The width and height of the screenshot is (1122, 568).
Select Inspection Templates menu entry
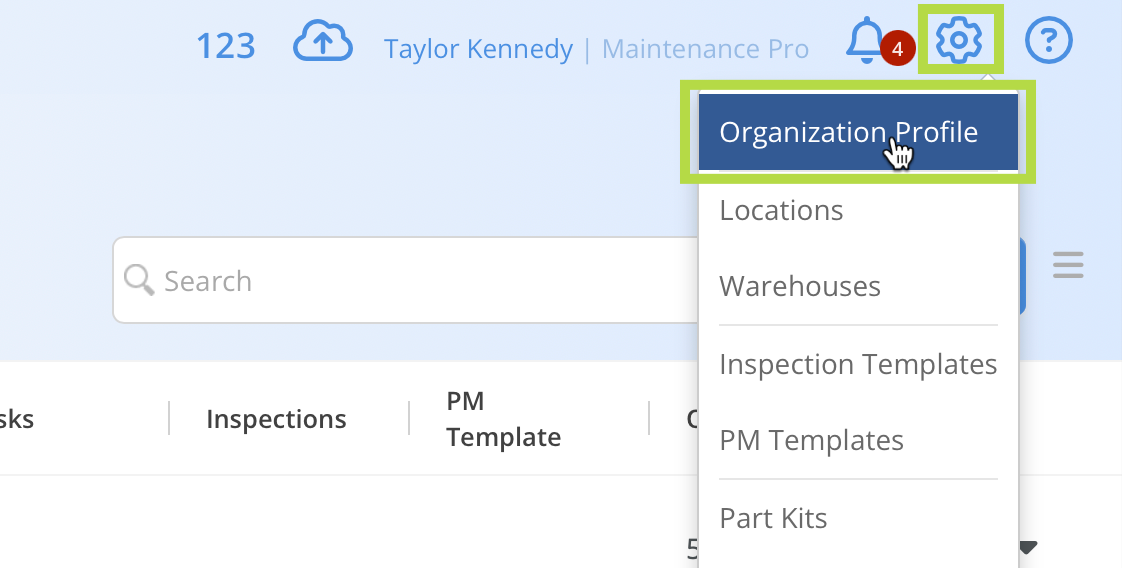click(858, 364)
